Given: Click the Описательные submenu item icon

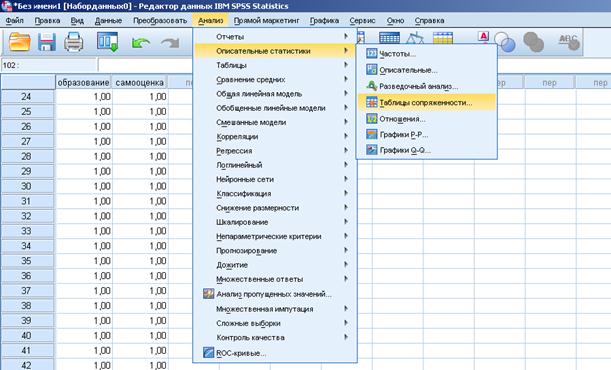Looking at the screenshot, I should (372, 70).
